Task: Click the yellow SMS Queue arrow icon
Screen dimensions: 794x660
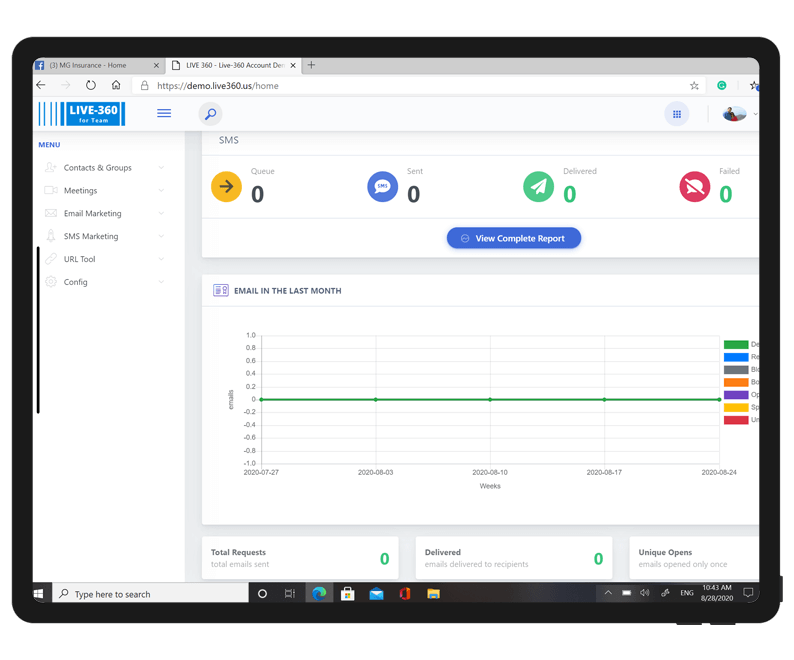Action: [227, 187]
